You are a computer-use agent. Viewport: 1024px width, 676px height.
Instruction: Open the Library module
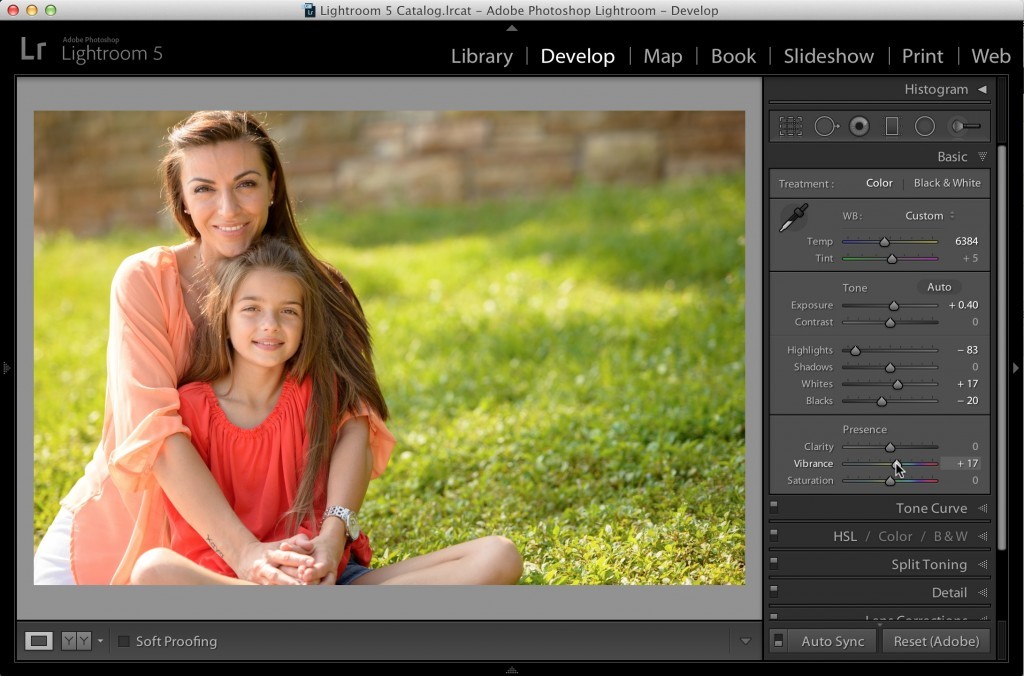[482, 56]
